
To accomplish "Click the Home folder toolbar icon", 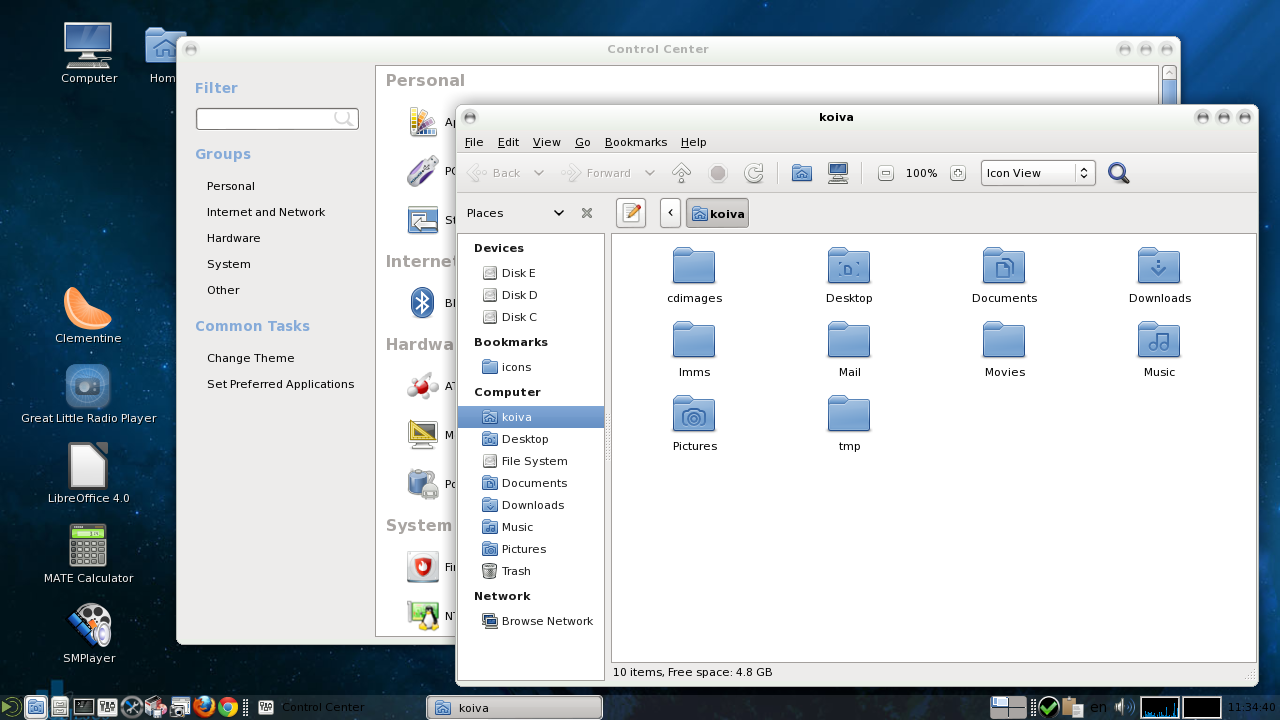I will point(801,173).
